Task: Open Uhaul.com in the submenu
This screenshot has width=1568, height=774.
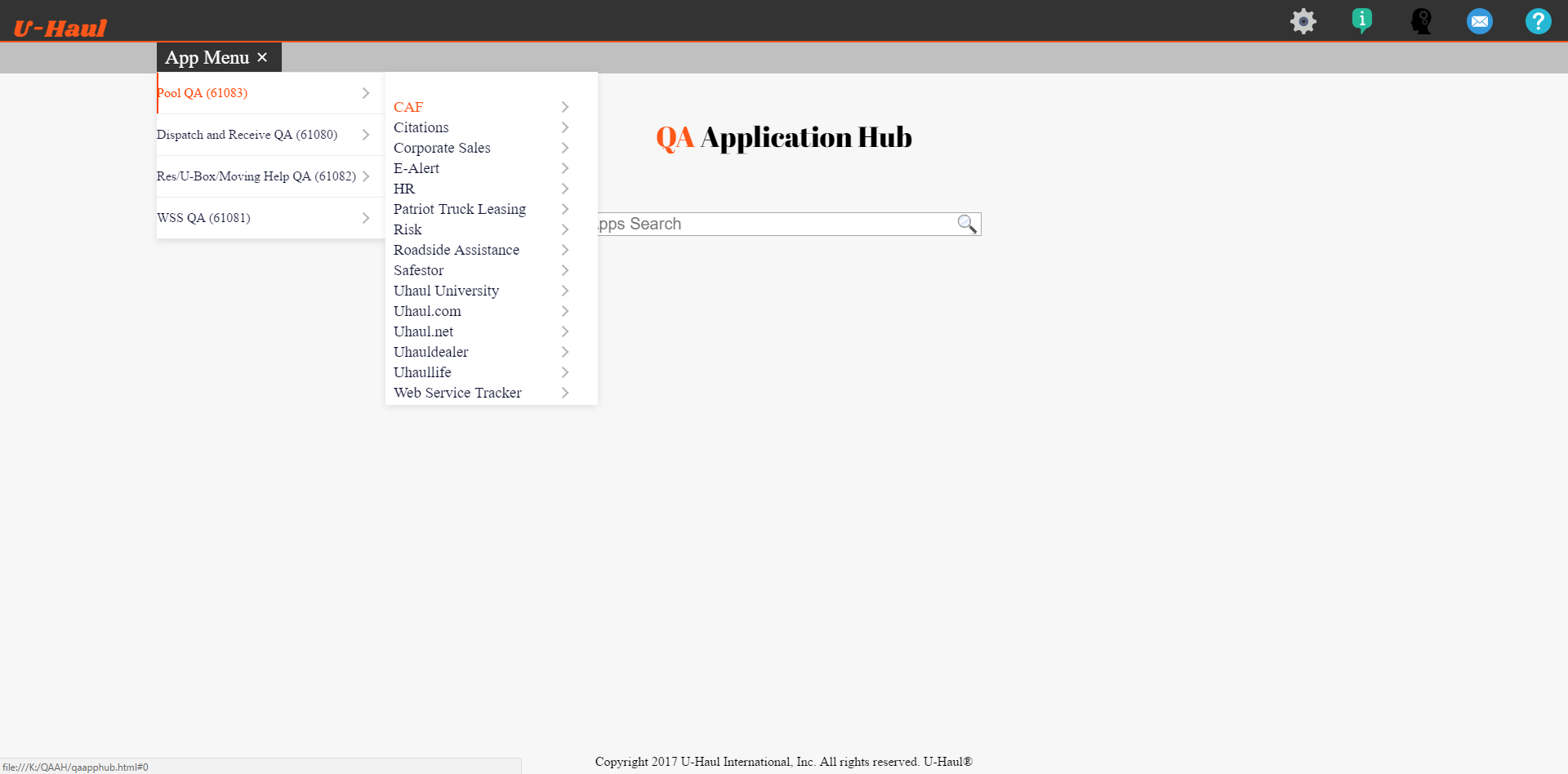Action: point(427,311)
